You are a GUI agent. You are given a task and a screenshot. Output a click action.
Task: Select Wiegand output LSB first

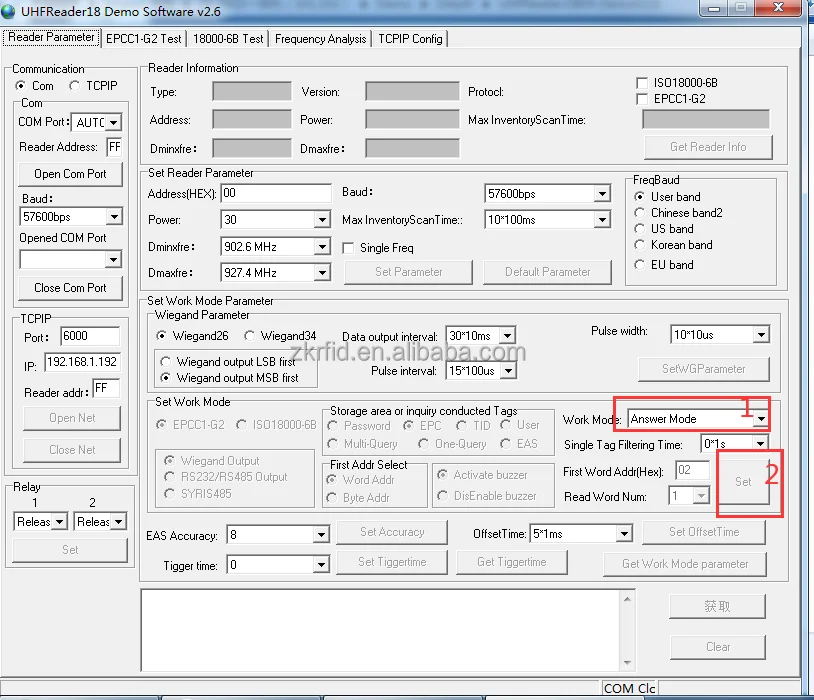pos(167,361)
